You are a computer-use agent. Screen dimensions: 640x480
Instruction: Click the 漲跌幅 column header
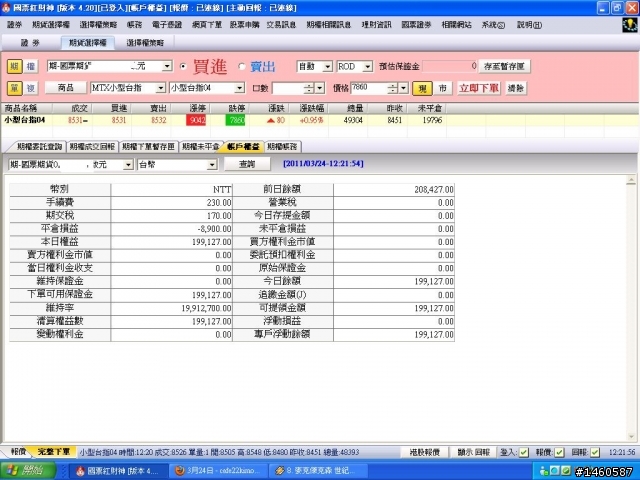(x=311, y=108)
